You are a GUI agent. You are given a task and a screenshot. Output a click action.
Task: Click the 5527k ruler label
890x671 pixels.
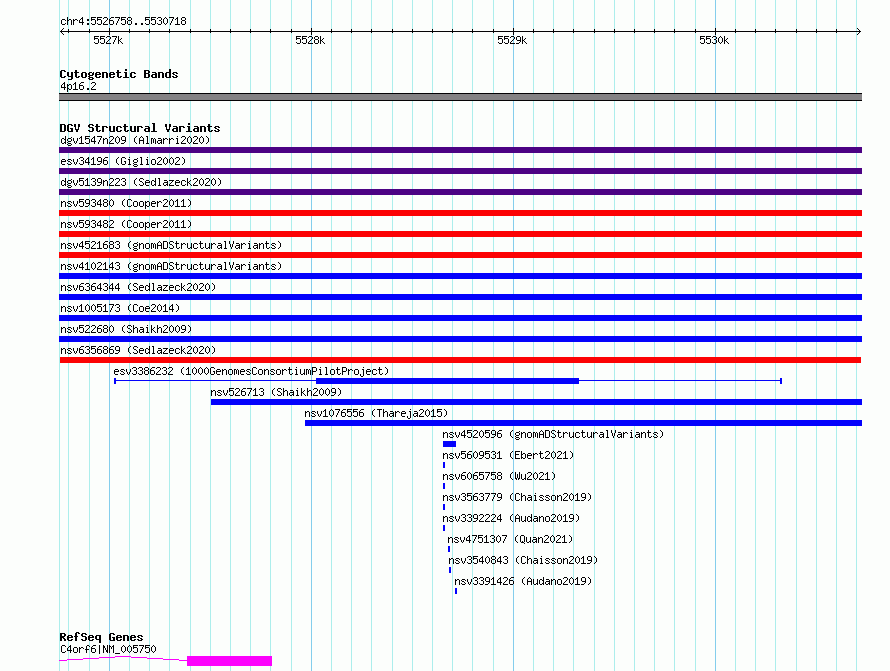(108, 40)
